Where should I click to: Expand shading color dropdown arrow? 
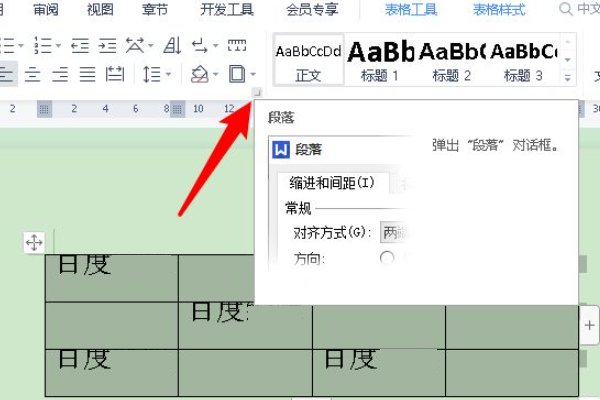pos(215,74)
